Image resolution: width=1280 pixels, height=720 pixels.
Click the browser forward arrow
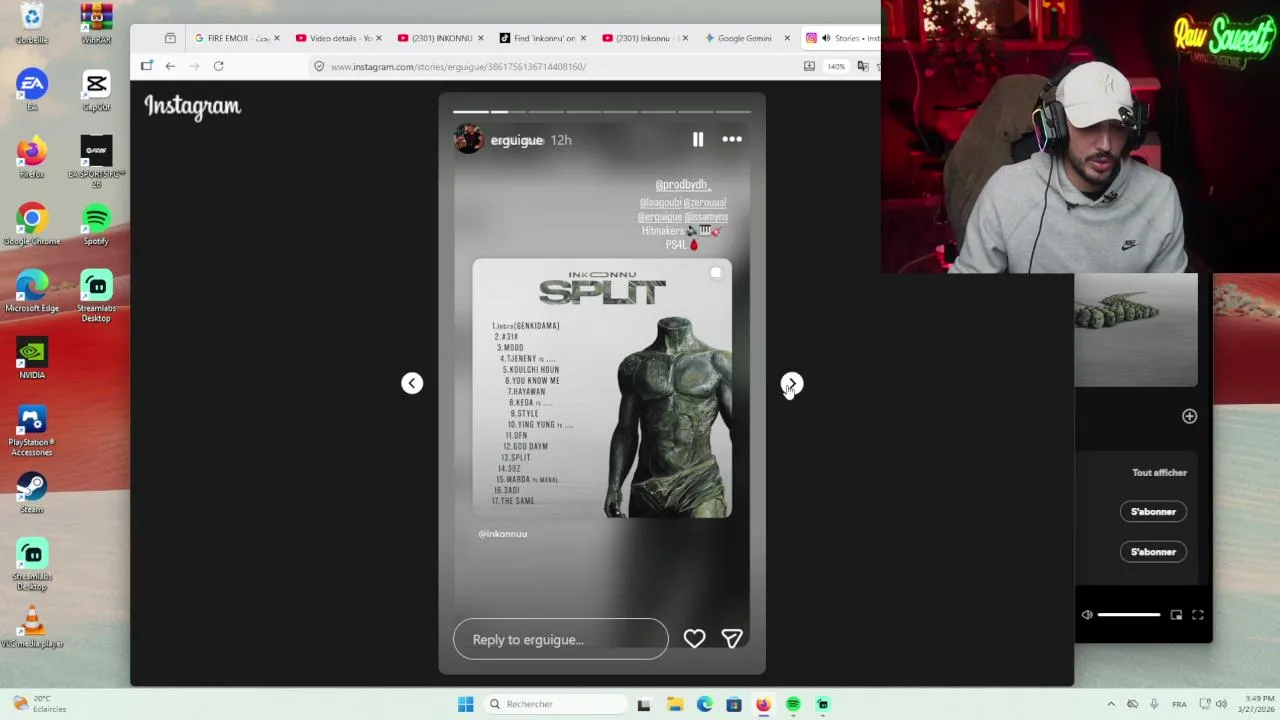[x=194, y=66]
